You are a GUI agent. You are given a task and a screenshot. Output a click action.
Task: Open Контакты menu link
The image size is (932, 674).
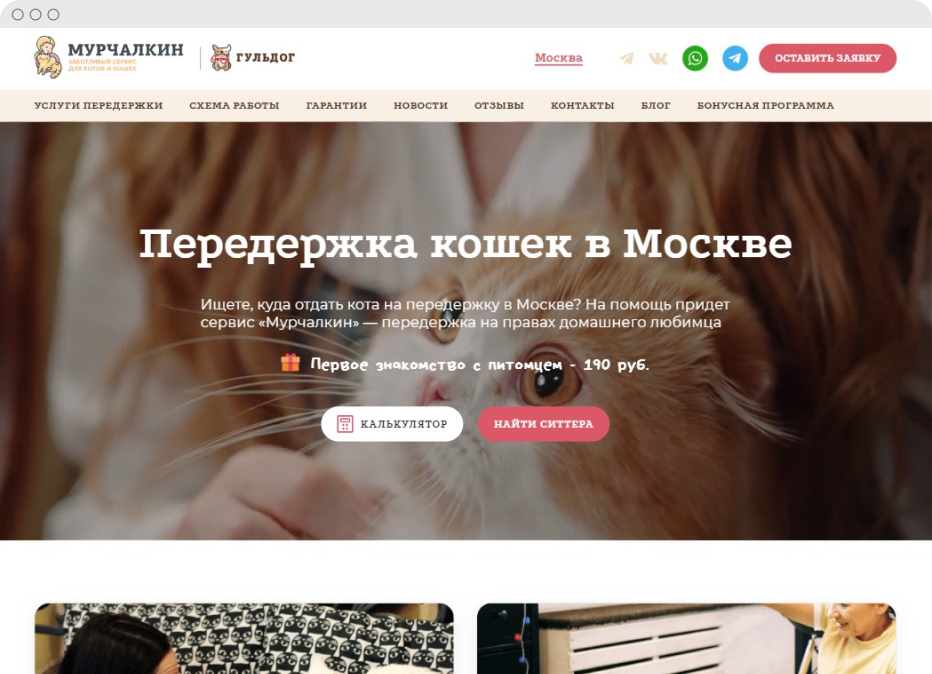582,106
